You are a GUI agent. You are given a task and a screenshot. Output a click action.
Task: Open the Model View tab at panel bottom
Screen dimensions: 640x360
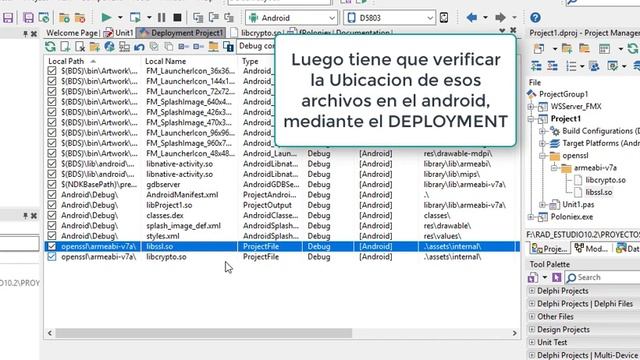click(591, 248)
